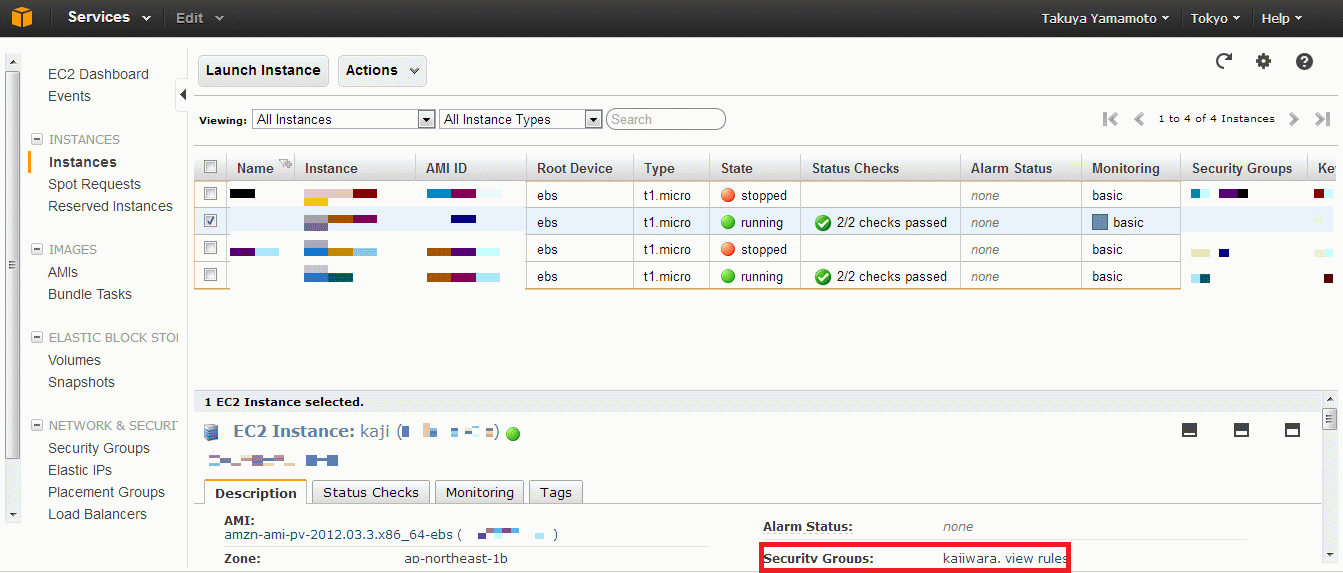Screen dimensions: 1343x573
Task: Switch to the Status Checks tab
Action: 371,492
